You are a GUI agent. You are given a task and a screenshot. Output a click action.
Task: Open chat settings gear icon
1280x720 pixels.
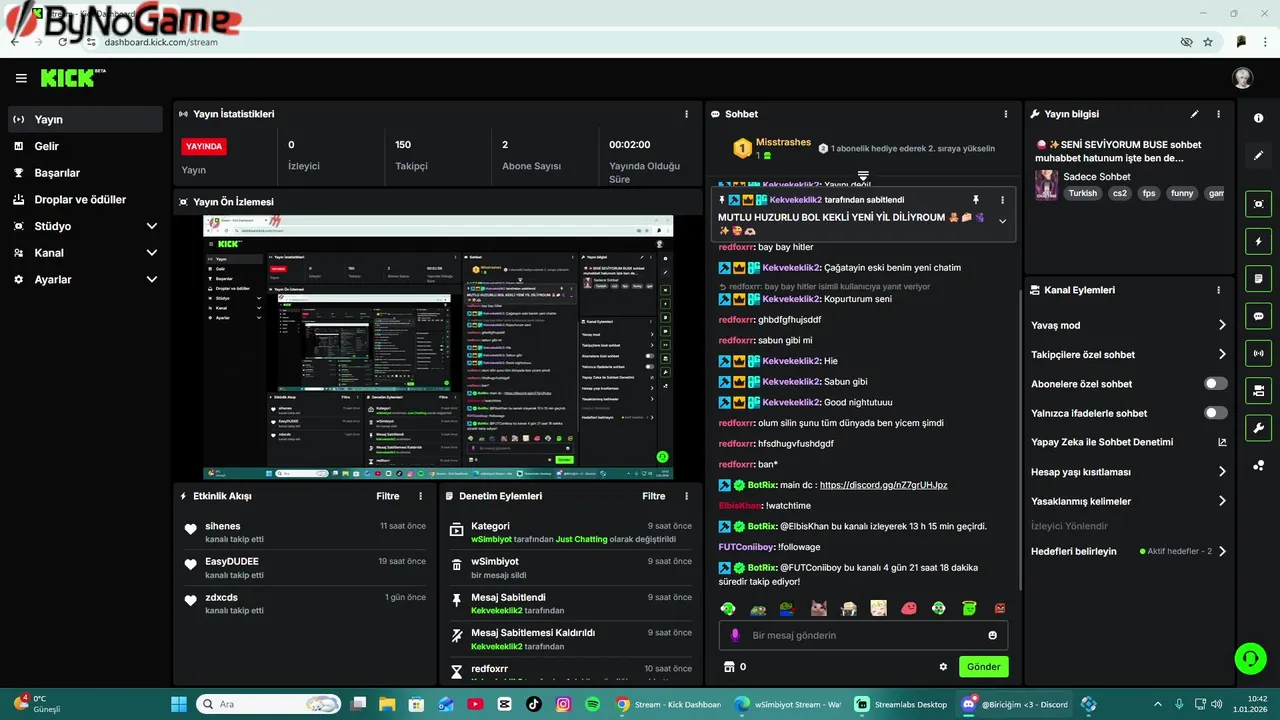click(x=943, y=667)
